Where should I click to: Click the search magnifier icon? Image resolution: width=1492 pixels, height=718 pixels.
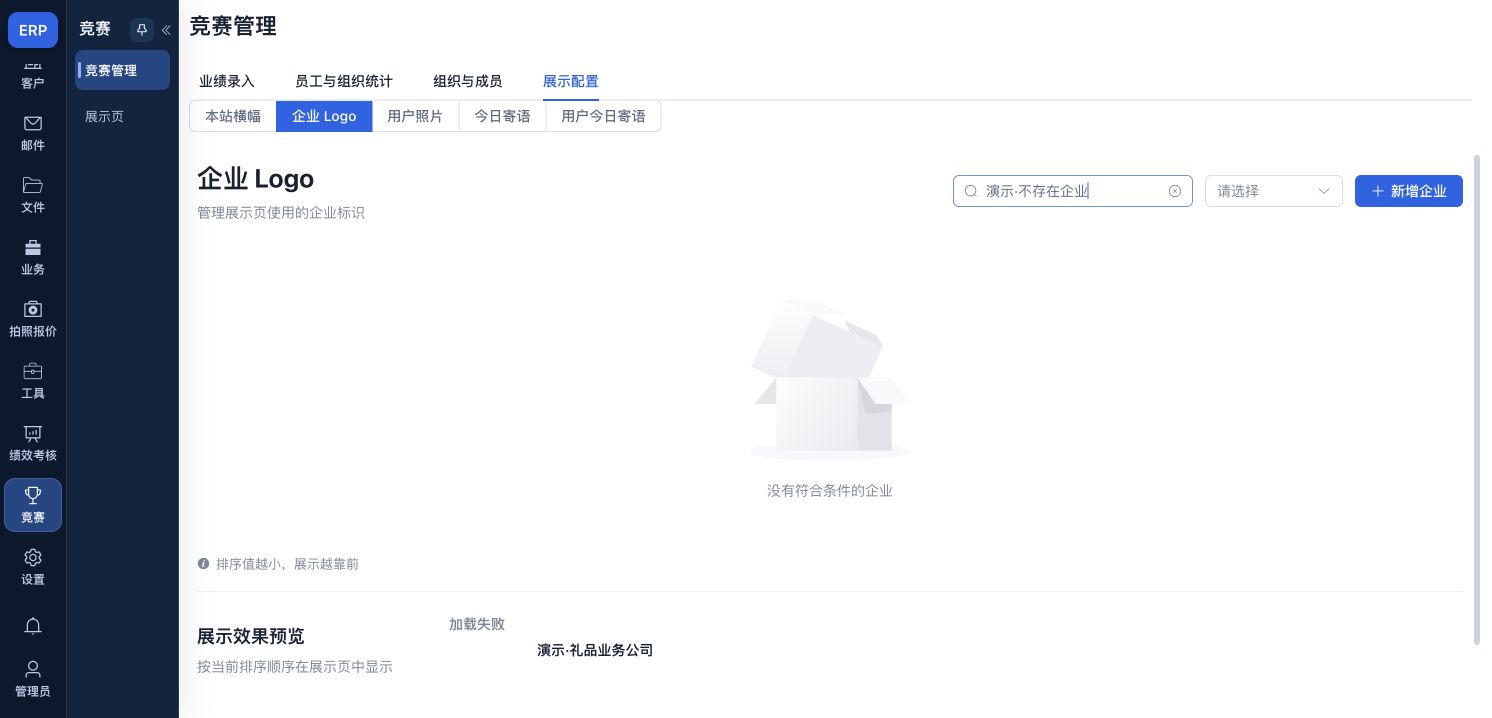pos(970,191)
